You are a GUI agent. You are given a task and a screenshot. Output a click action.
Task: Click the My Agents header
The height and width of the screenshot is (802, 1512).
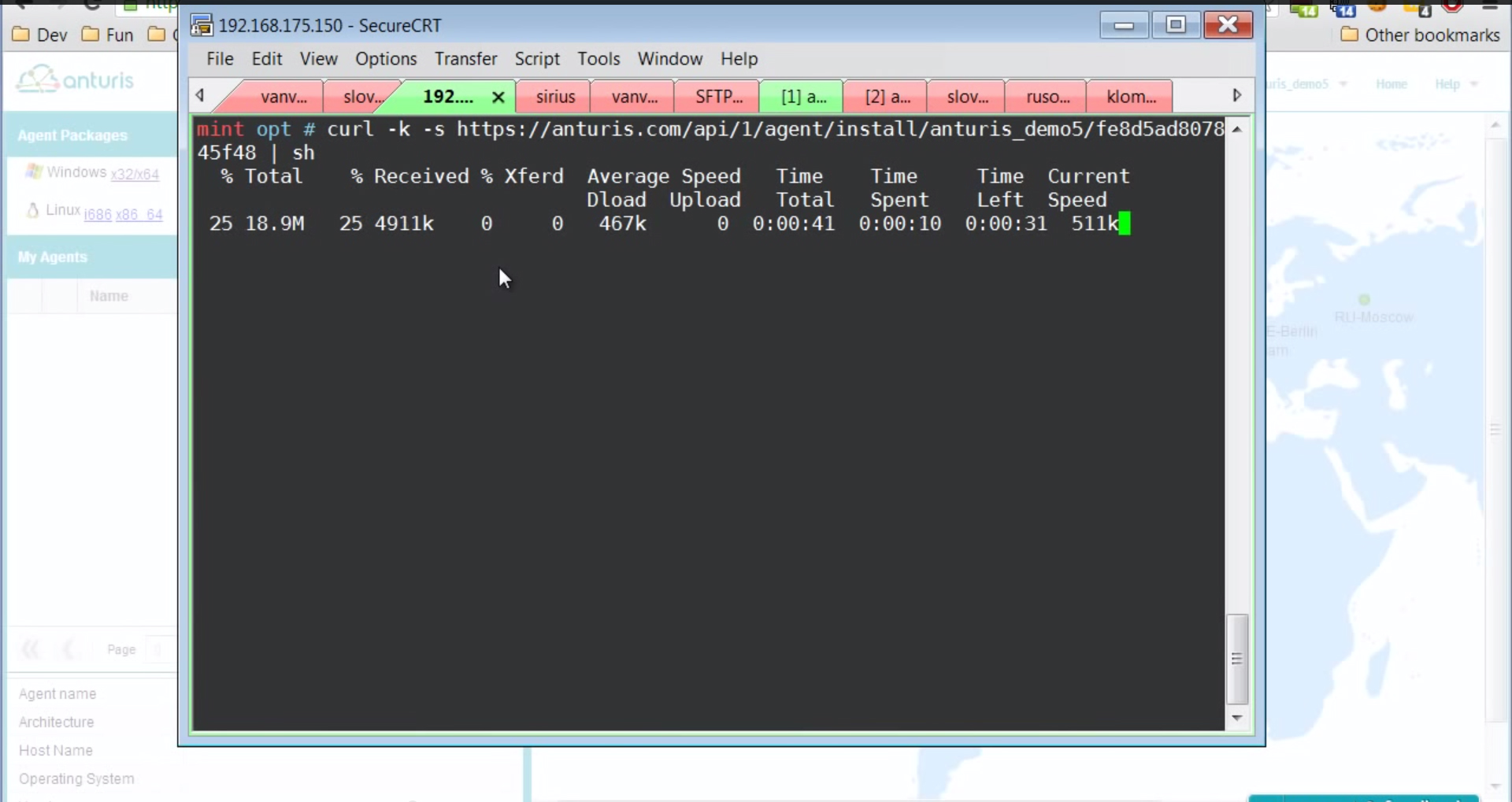[53, 257]
